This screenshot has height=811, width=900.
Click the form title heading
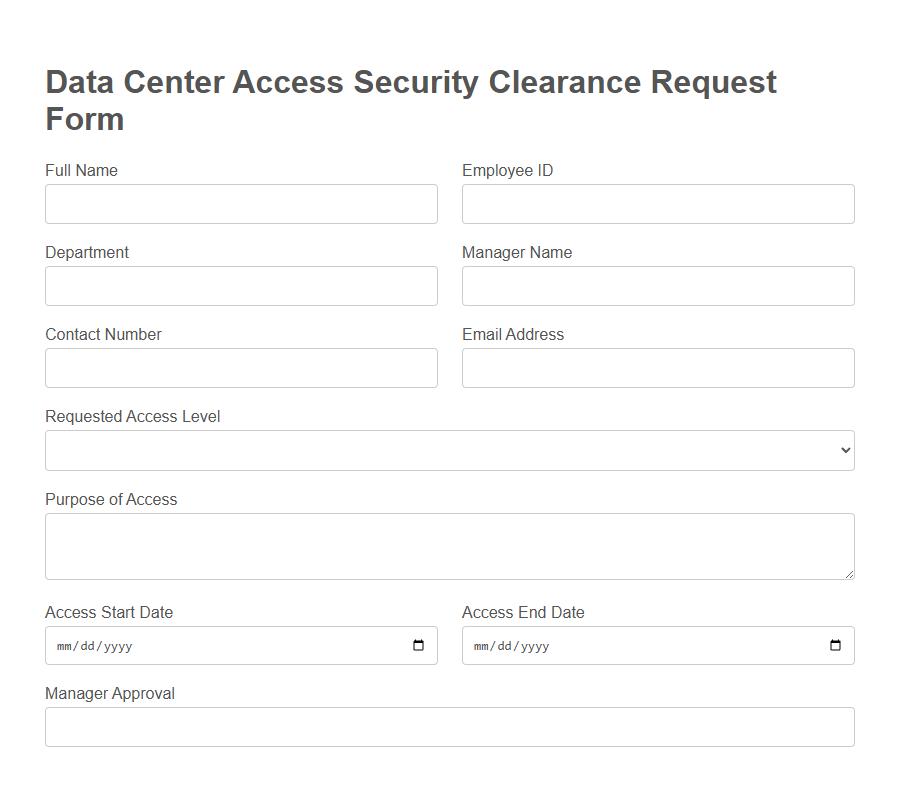tap(410, 100)
